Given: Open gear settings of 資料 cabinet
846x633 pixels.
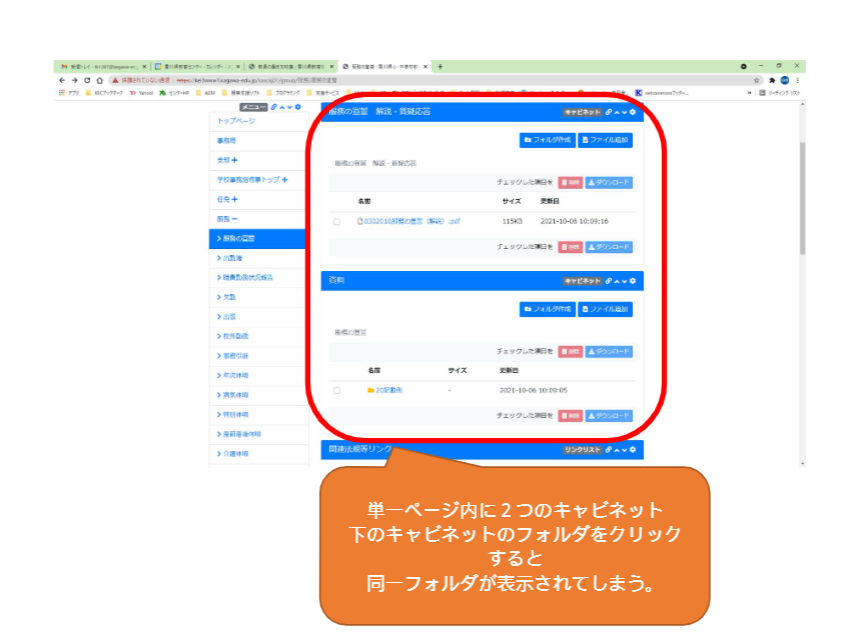Looking at the screenshot, I should coord(633,281).
